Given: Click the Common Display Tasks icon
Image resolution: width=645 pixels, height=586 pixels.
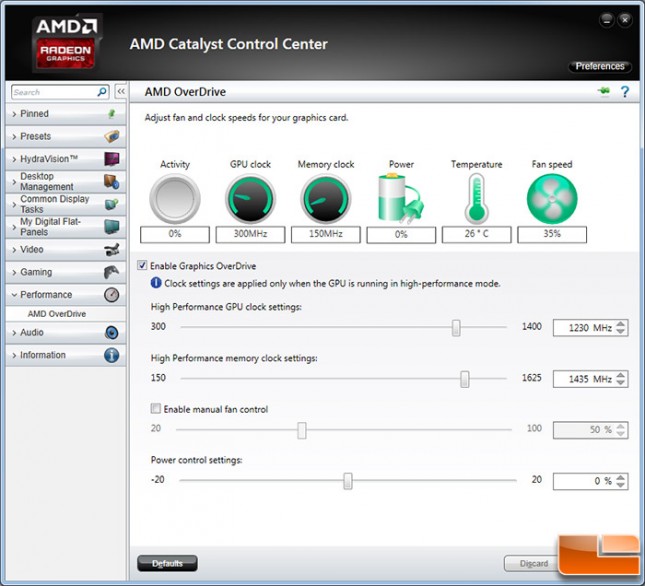Looking at the screenshot, I should click(x=111, y=204).
